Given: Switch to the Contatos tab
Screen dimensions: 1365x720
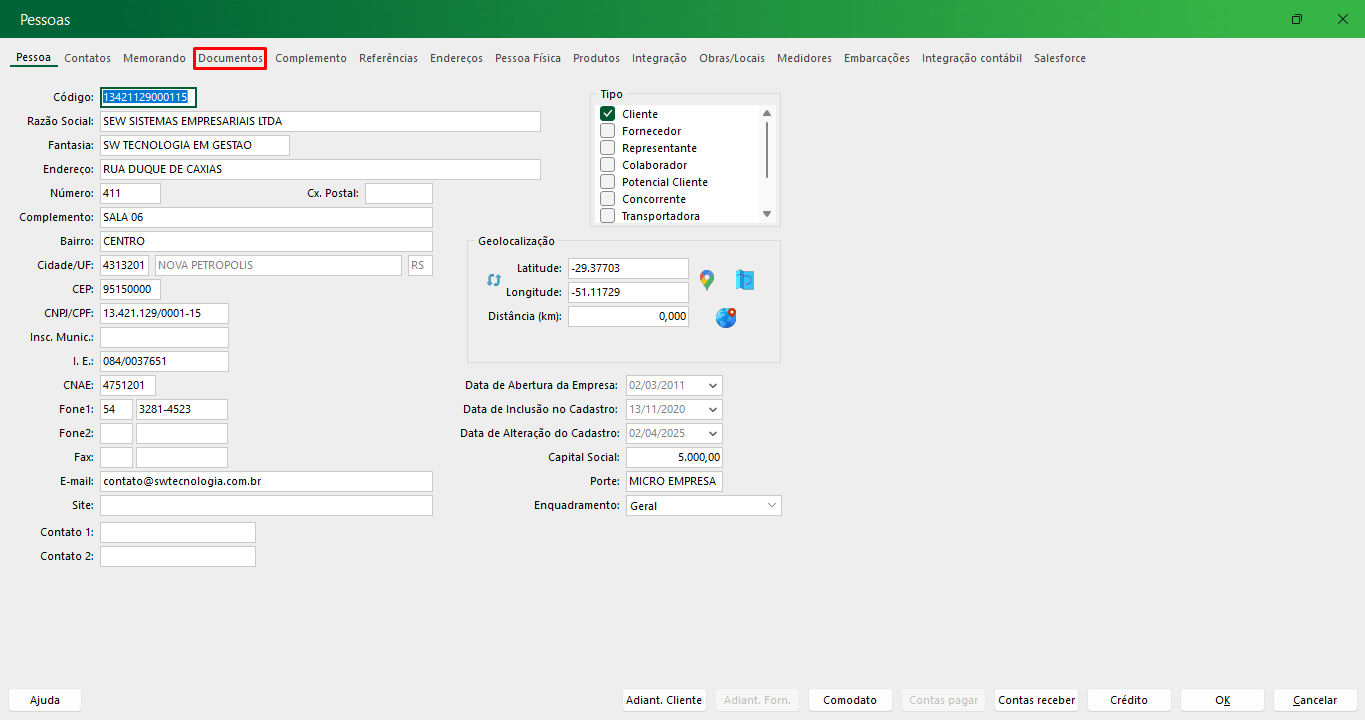Looking at the screenshot, I should click(88, 58).
